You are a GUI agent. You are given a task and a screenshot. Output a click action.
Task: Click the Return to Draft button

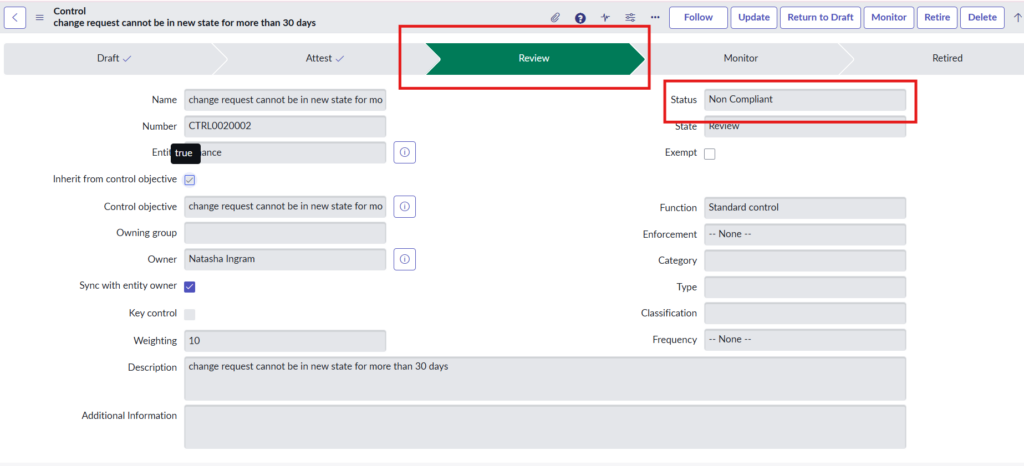[x=819, y=17]
